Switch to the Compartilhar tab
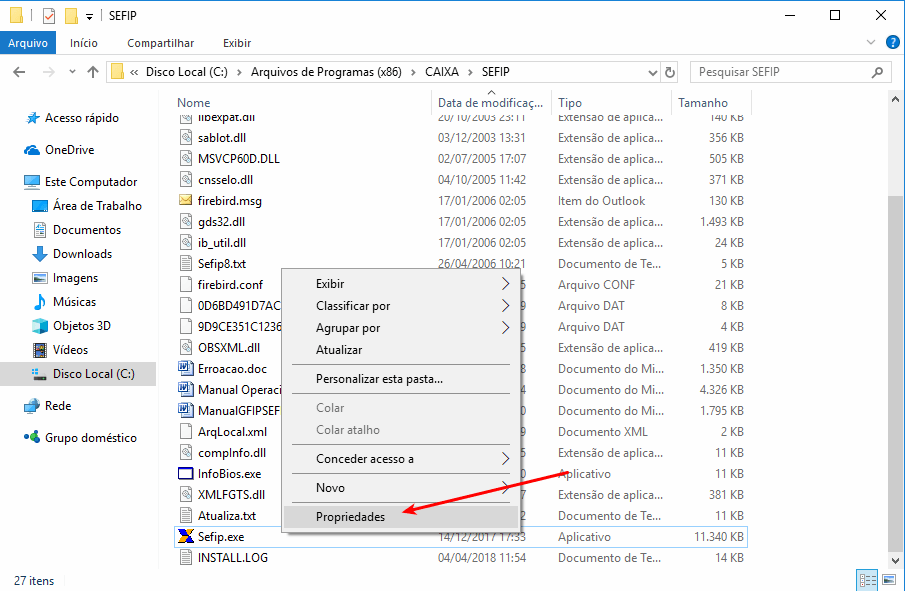Viewport: 905px width, 591px height. pyautogui.click(x=160, y=43)
